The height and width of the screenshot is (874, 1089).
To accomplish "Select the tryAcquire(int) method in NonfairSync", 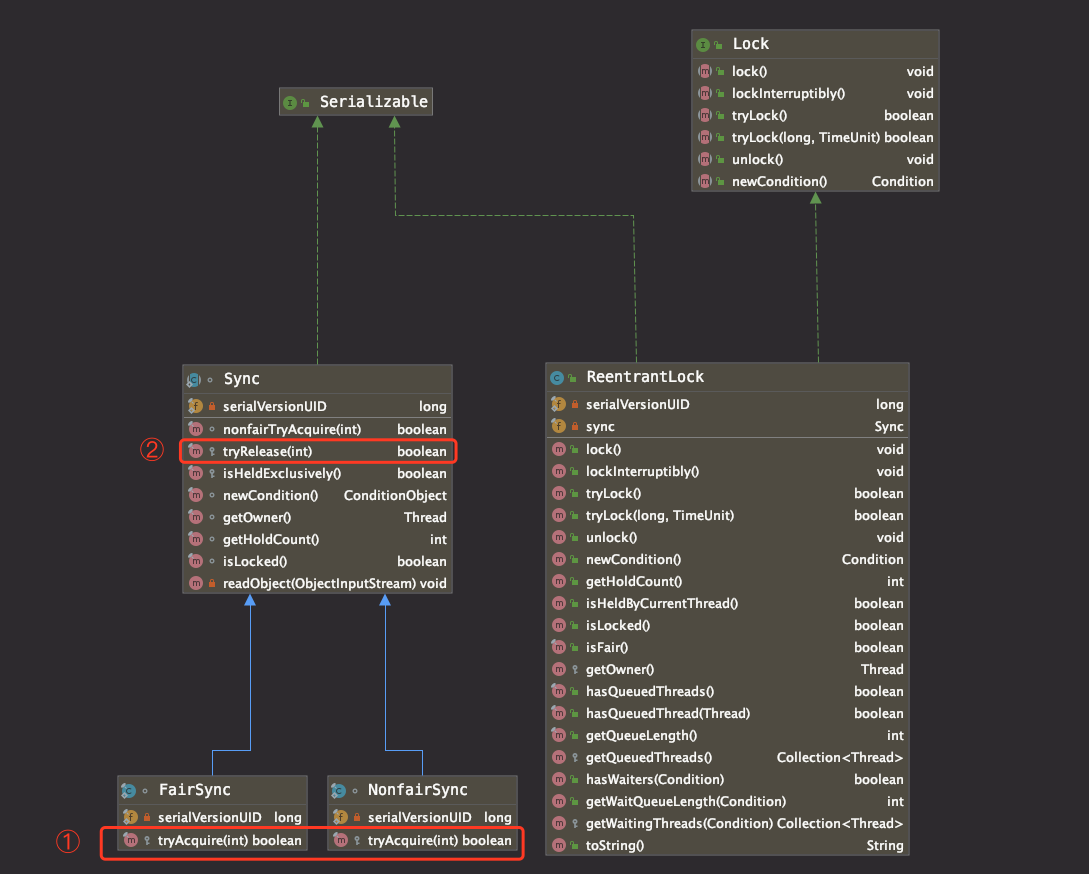I will click(422, 841).
